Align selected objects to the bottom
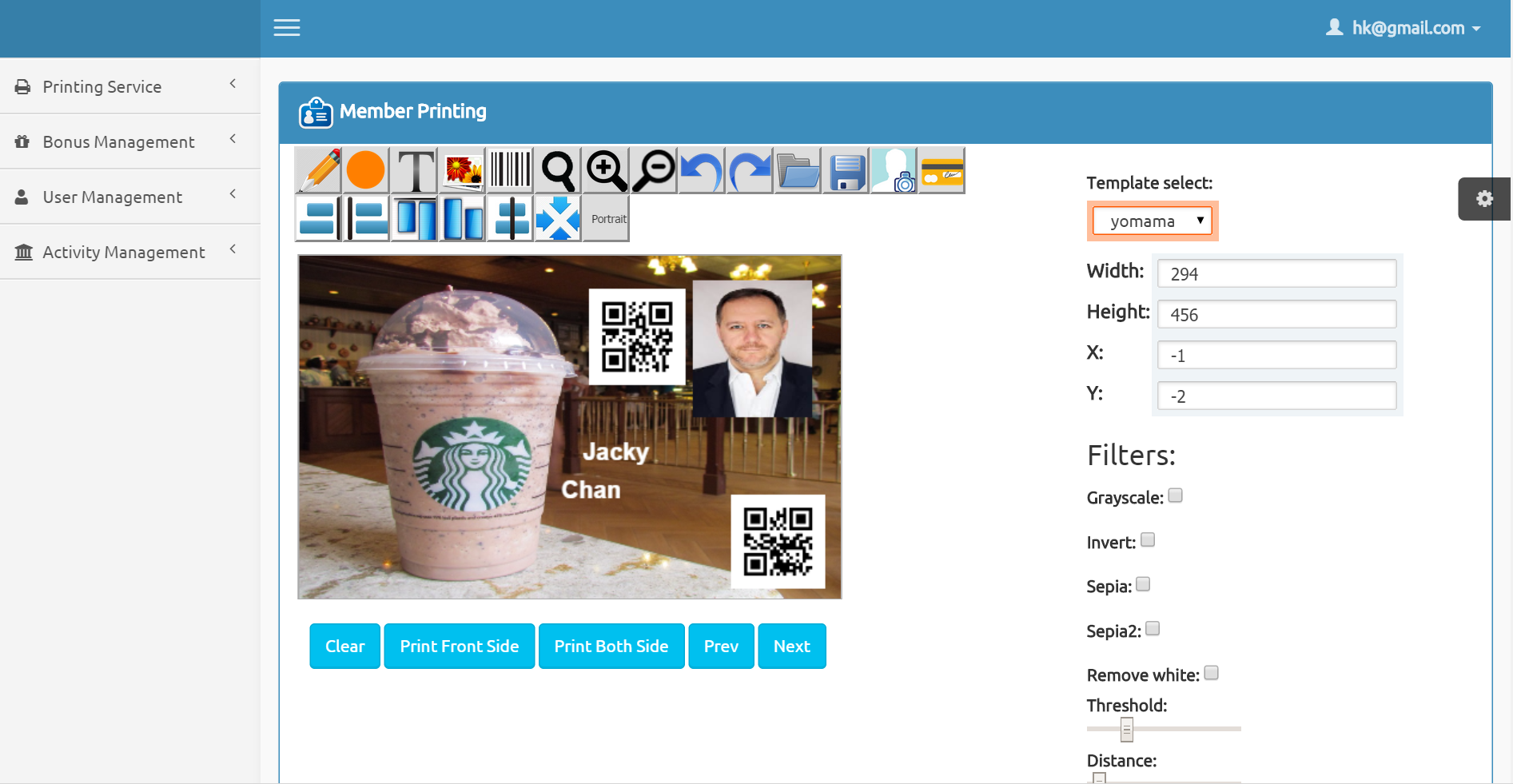Image resolution: width=1513 pixels, height=784 pixels. point(462,218)
